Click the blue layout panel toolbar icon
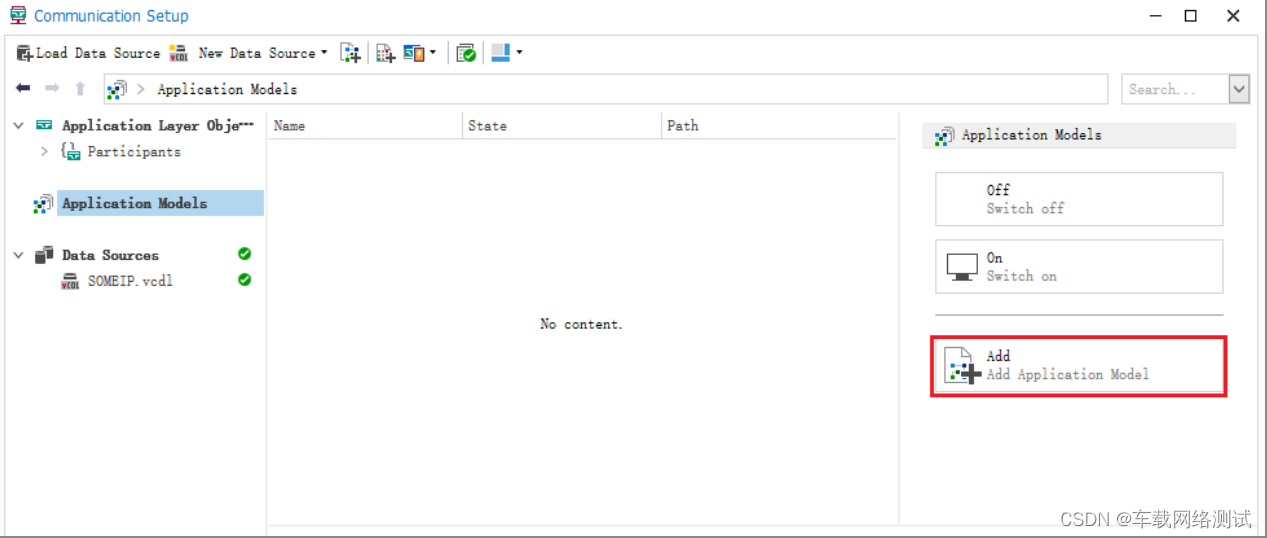Viewport: 1267px width, 538px height. click(501, 53)
